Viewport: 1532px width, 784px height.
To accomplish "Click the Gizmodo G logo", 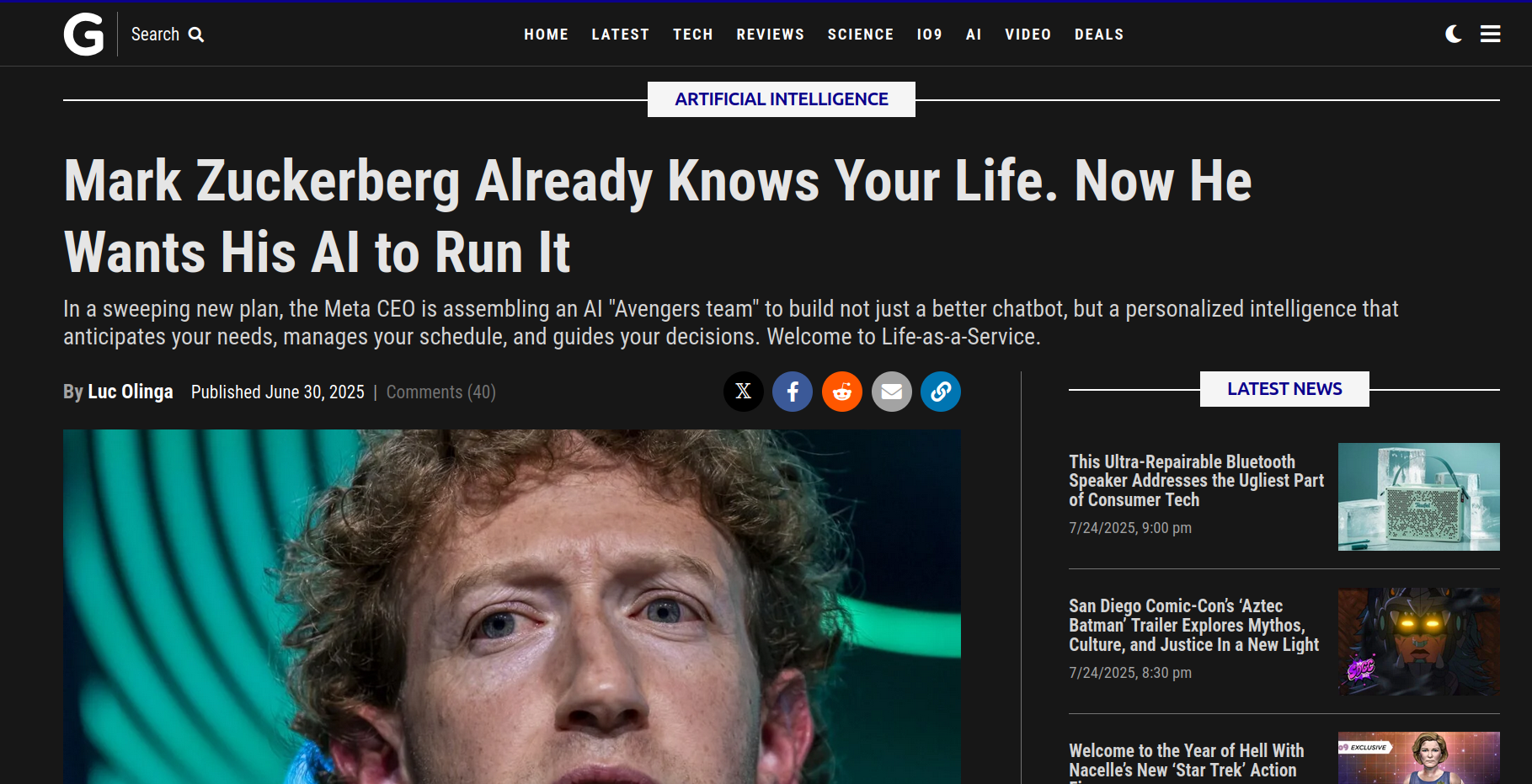I will [x=84, y=35].
